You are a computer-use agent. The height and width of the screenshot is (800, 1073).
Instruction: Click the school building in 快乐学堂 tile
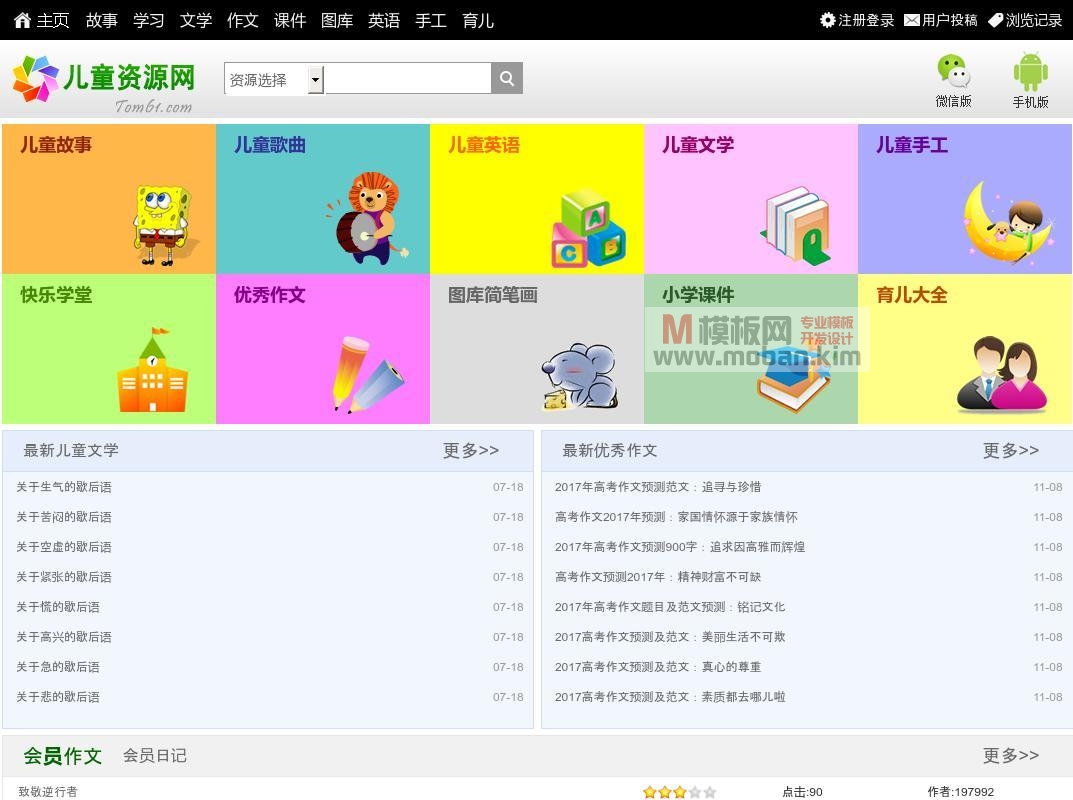point(153,370)
